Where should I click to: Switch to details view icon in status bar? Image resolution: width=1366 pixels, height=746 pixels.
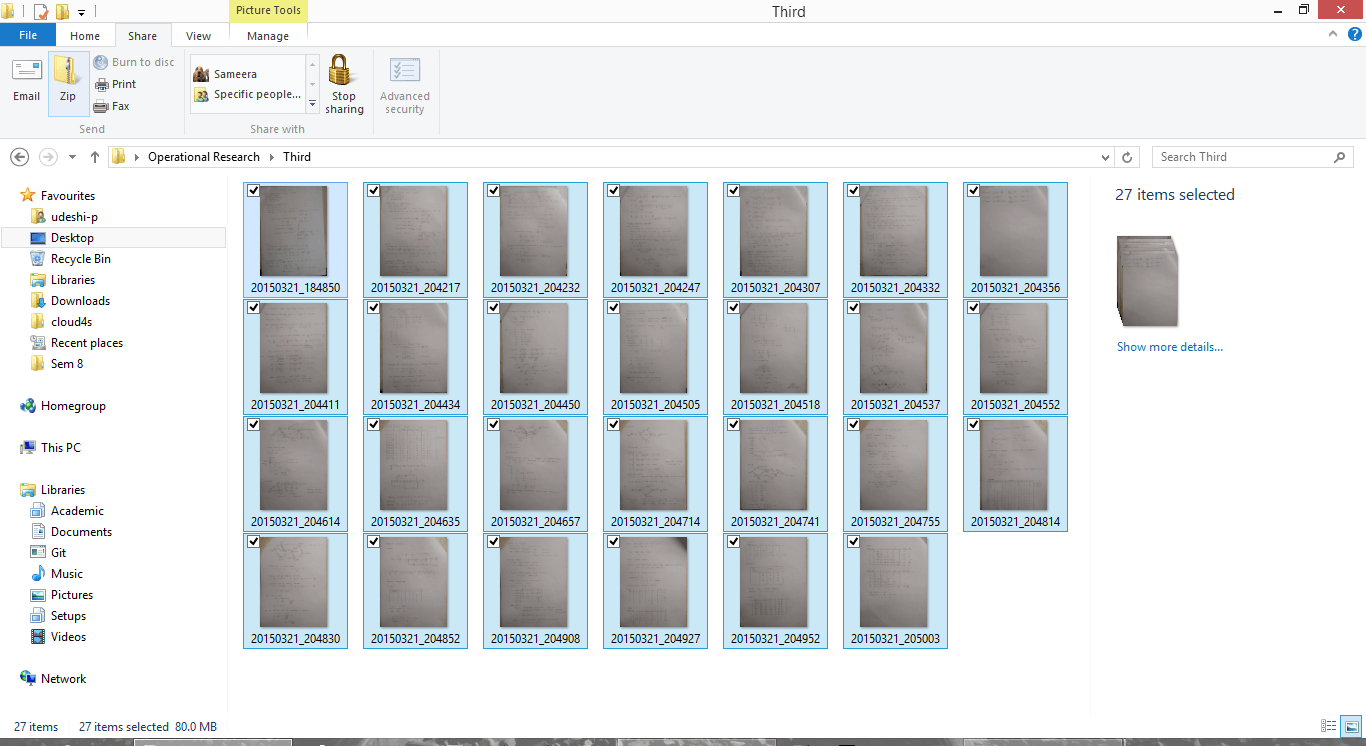[1329, 727]
